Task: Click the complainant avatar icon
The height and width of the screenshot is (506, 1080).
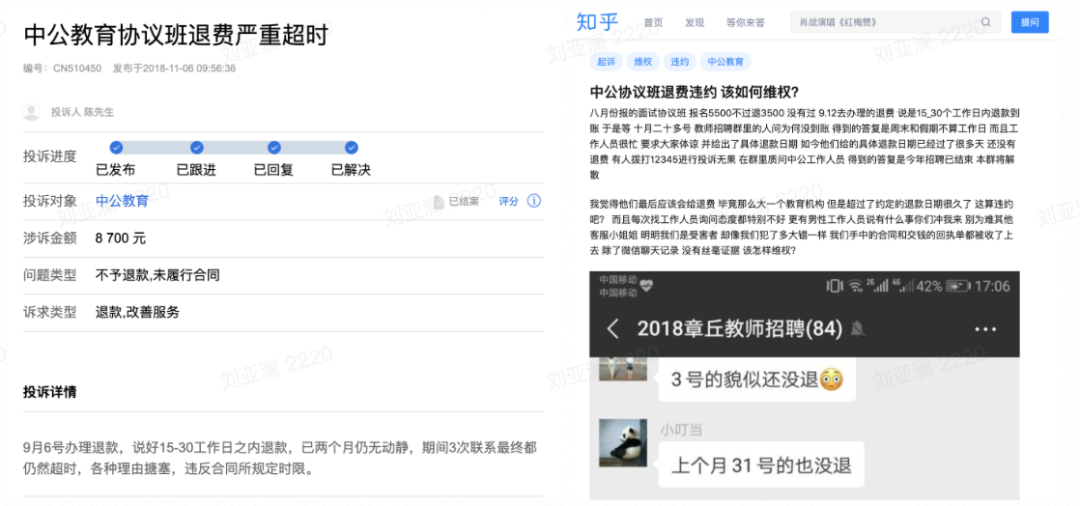Action: pyautogui.click(x=31, y=112)
